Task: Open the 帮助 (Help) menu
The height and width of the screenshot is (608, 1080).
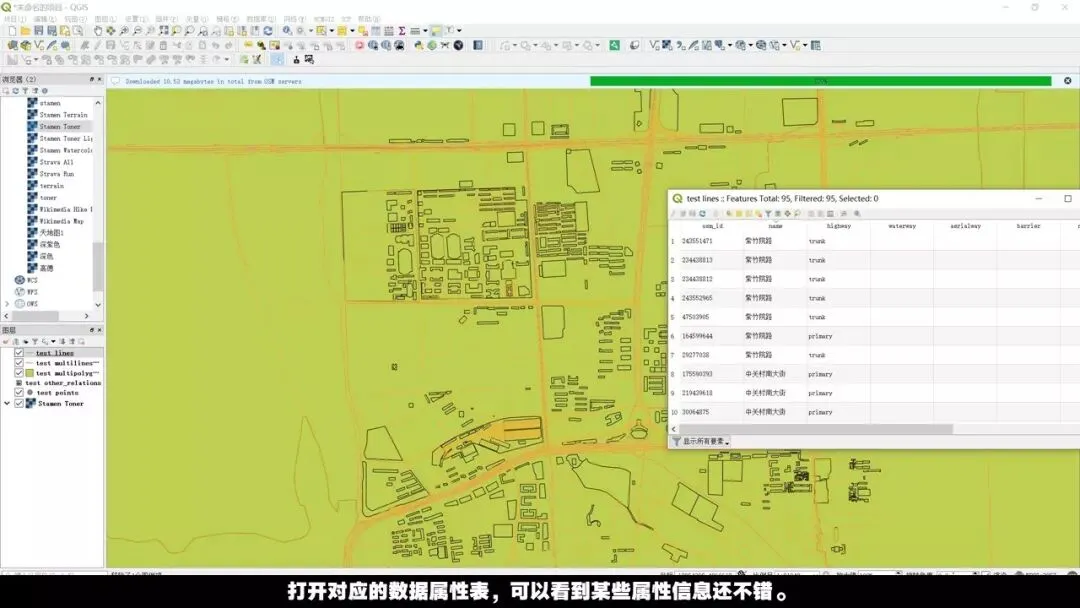Action: (368, 19)
